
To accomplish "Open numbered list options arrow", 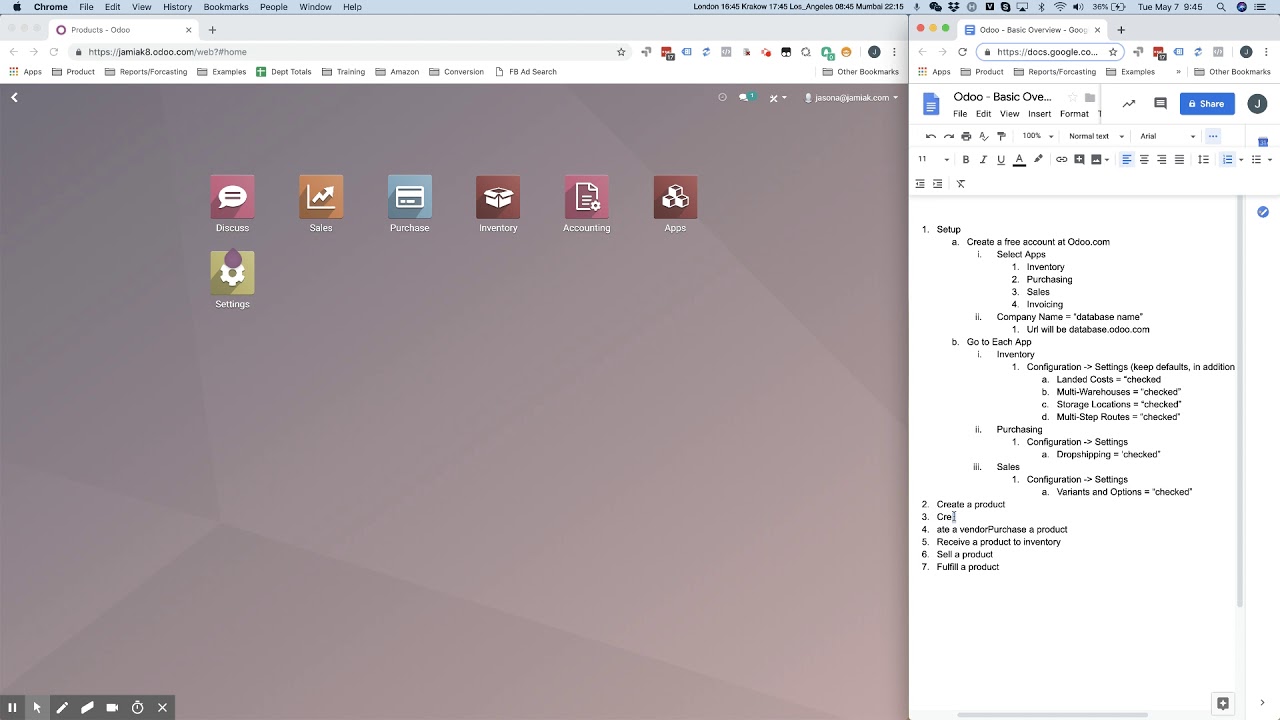I will (1241, 160).
